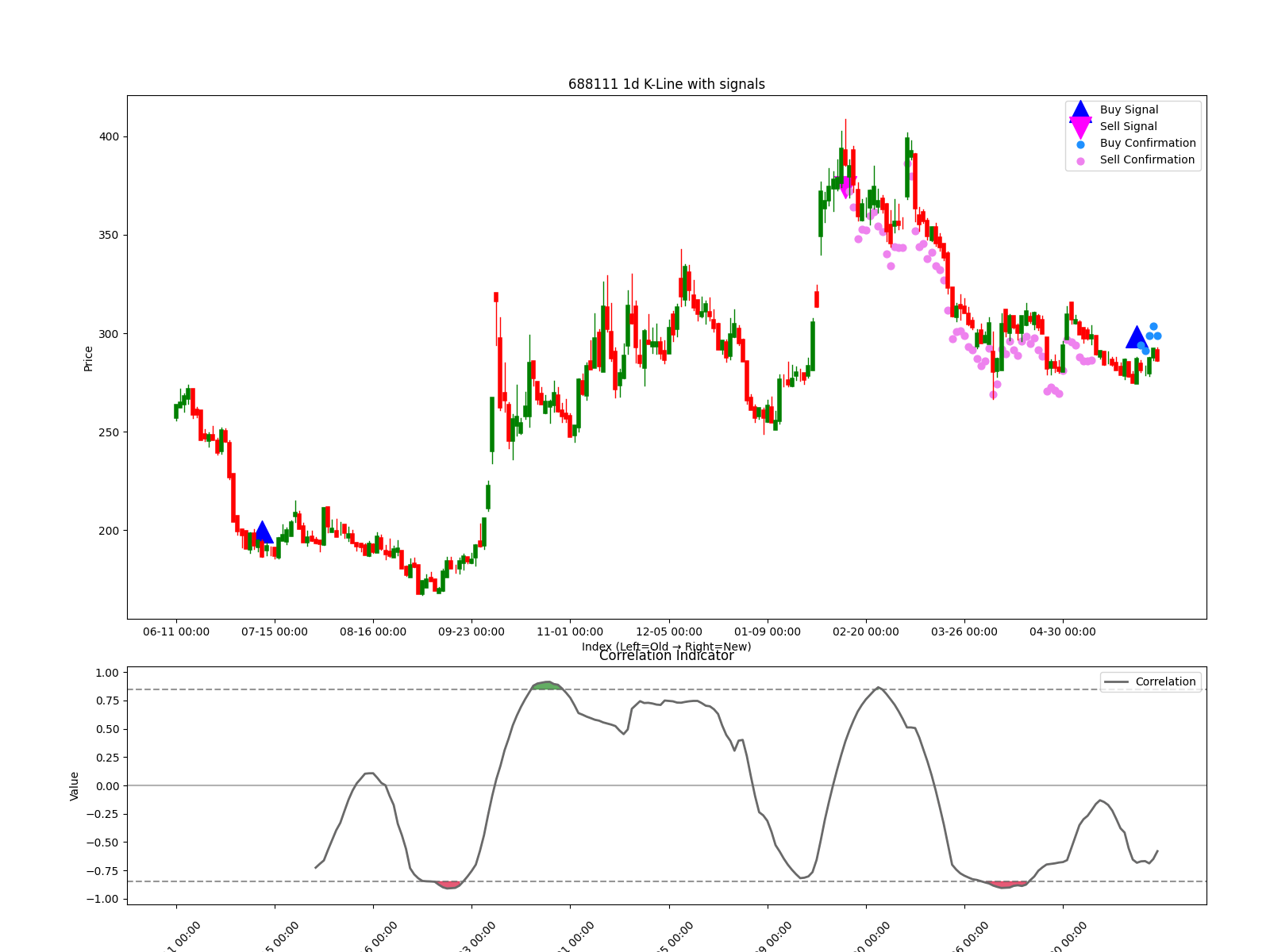1270x952 pixels.
Task: Click the 'Correlation' legend label
Action: 1165,682
